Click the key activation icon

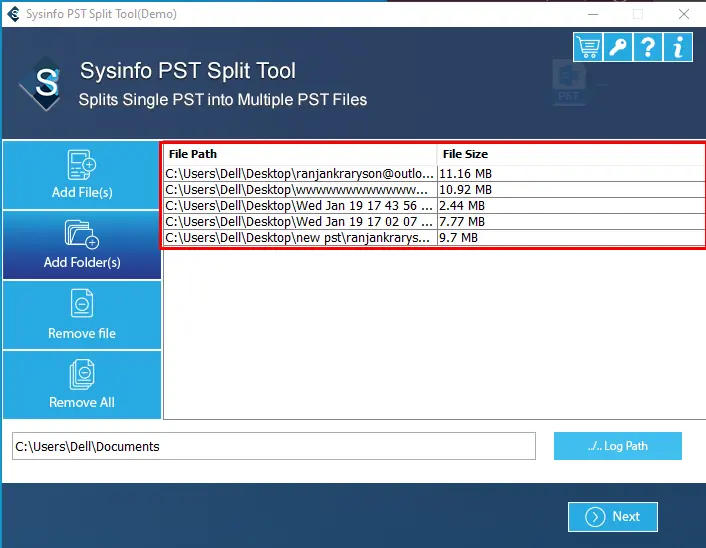click(x=618, y=47)
